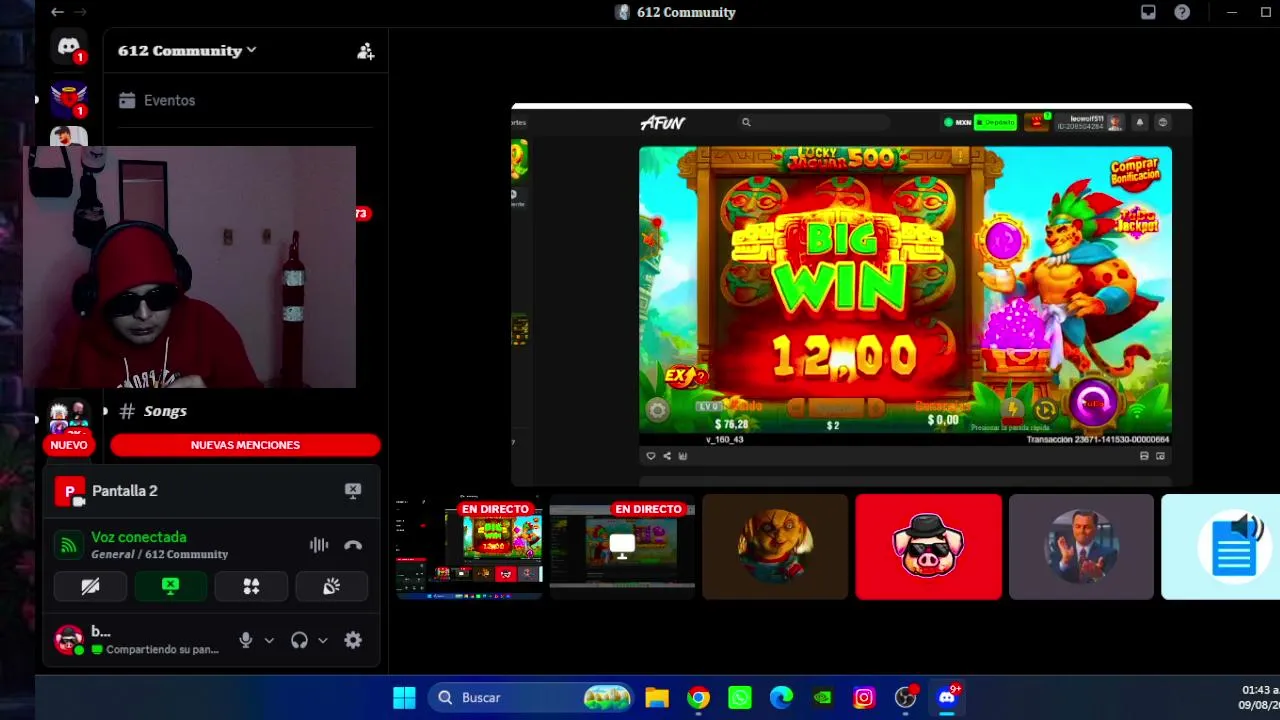
Task: Open Microsoft Edge from taskbar
Action: [x=781, y=697]
